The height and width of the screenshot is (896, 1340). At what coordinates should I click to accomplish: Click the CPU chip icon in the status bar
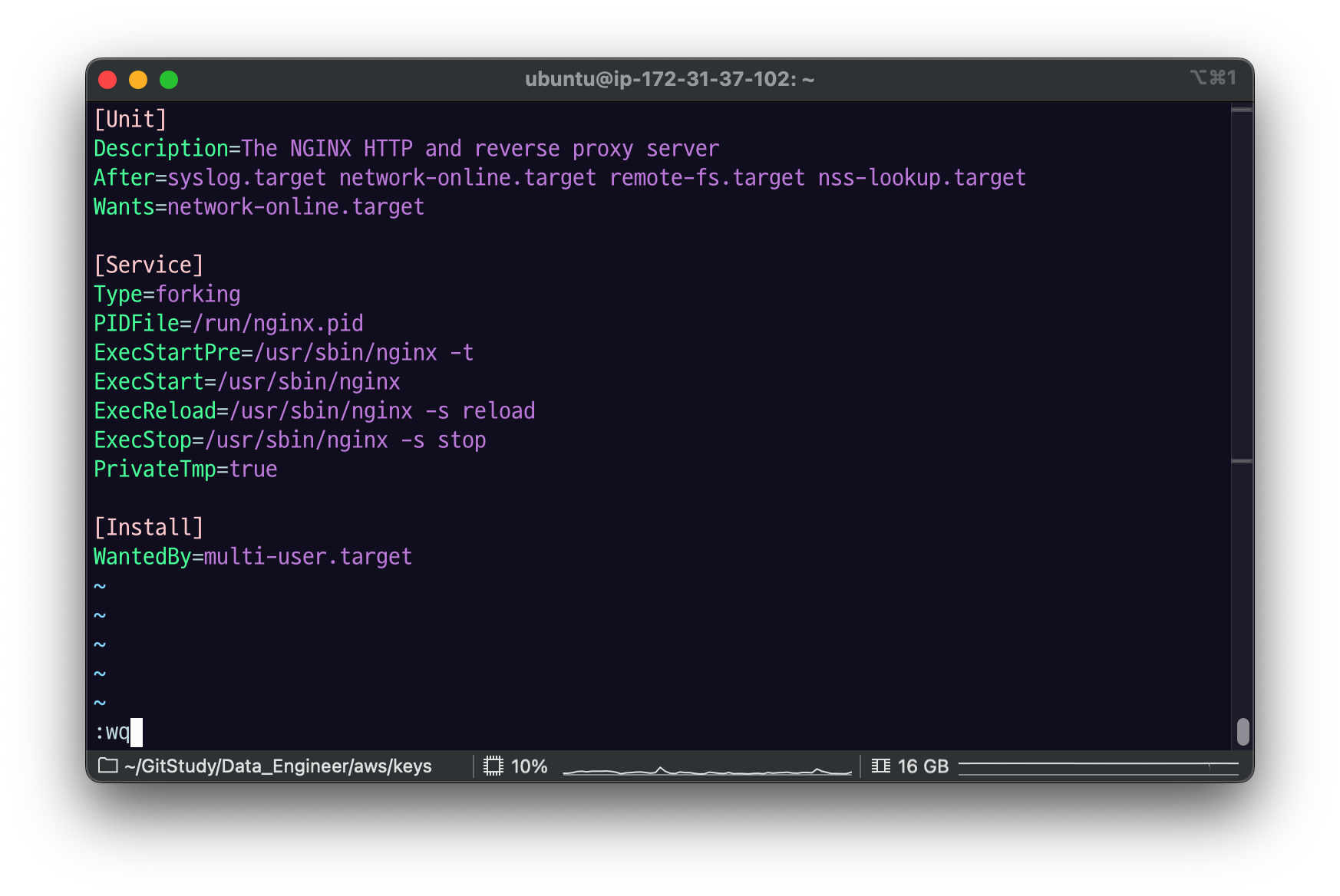(495, 766)
